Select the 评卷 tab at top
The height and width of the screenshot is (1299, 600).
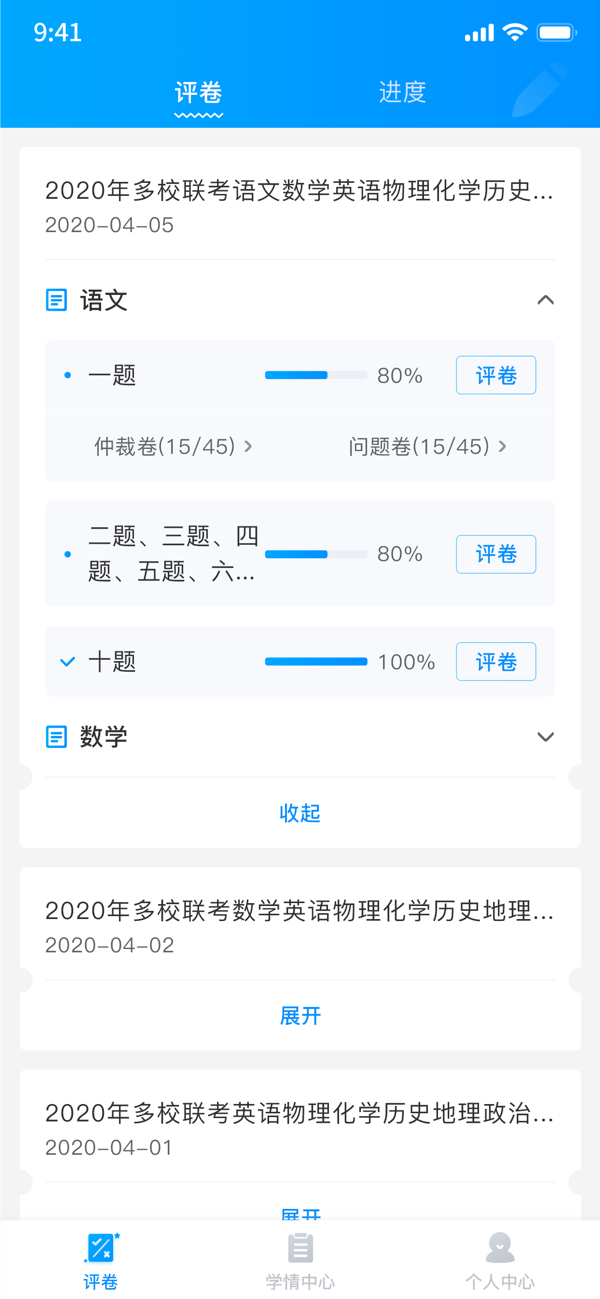(x=198, y=93)
